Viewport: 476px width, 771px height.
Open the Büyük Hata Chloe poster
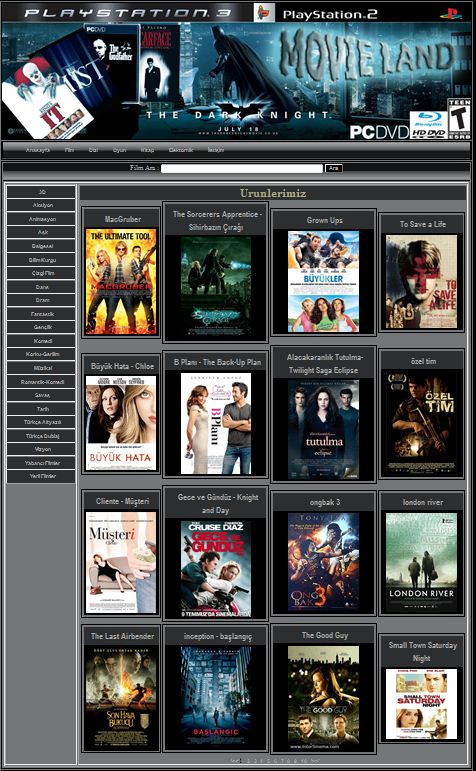[121, 423]
